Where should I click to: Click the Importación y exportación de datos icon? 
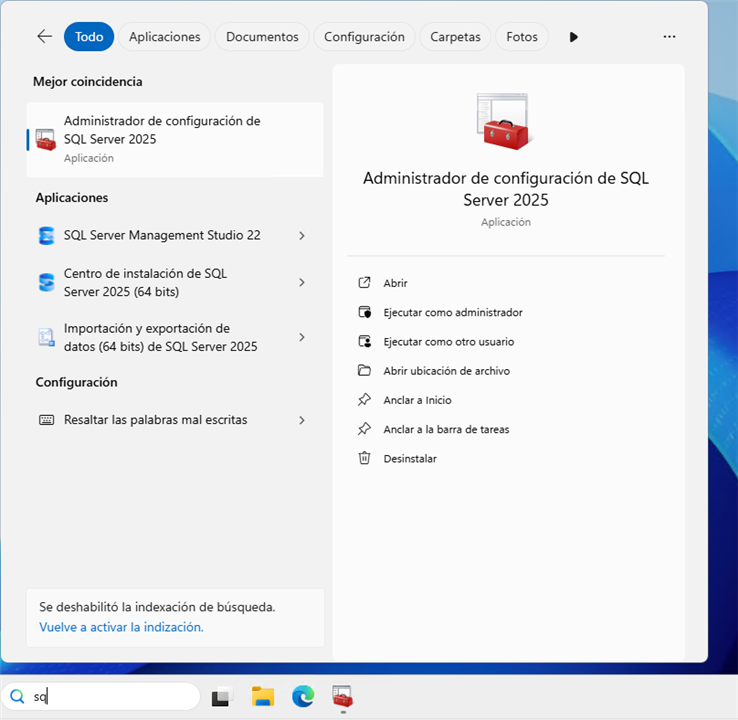click(x=46, y=337)
